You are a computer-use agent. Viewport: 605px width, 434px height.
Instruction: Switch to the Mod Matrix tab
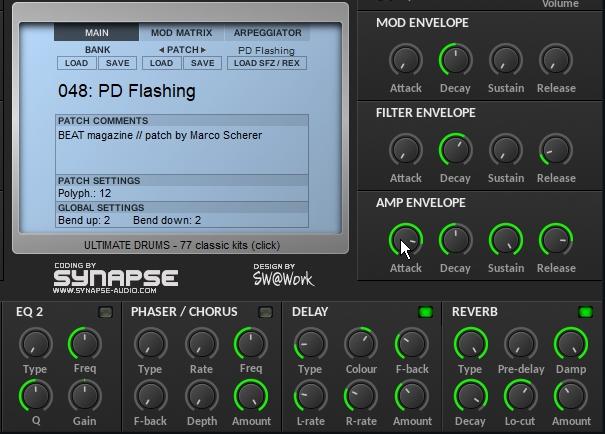[181, 33]
